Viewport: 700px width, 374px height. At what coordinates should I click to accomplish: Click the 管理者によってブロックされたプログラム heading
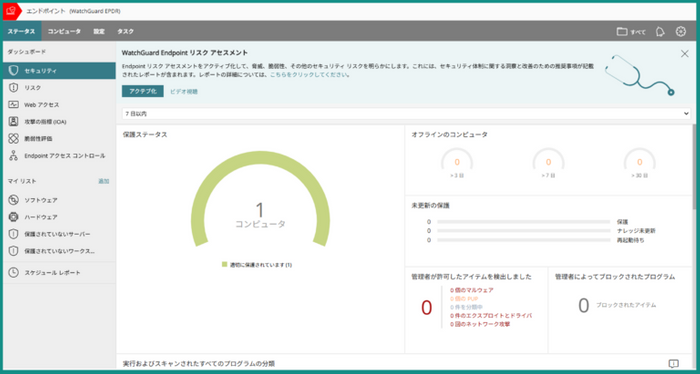(x=615, y=277)
